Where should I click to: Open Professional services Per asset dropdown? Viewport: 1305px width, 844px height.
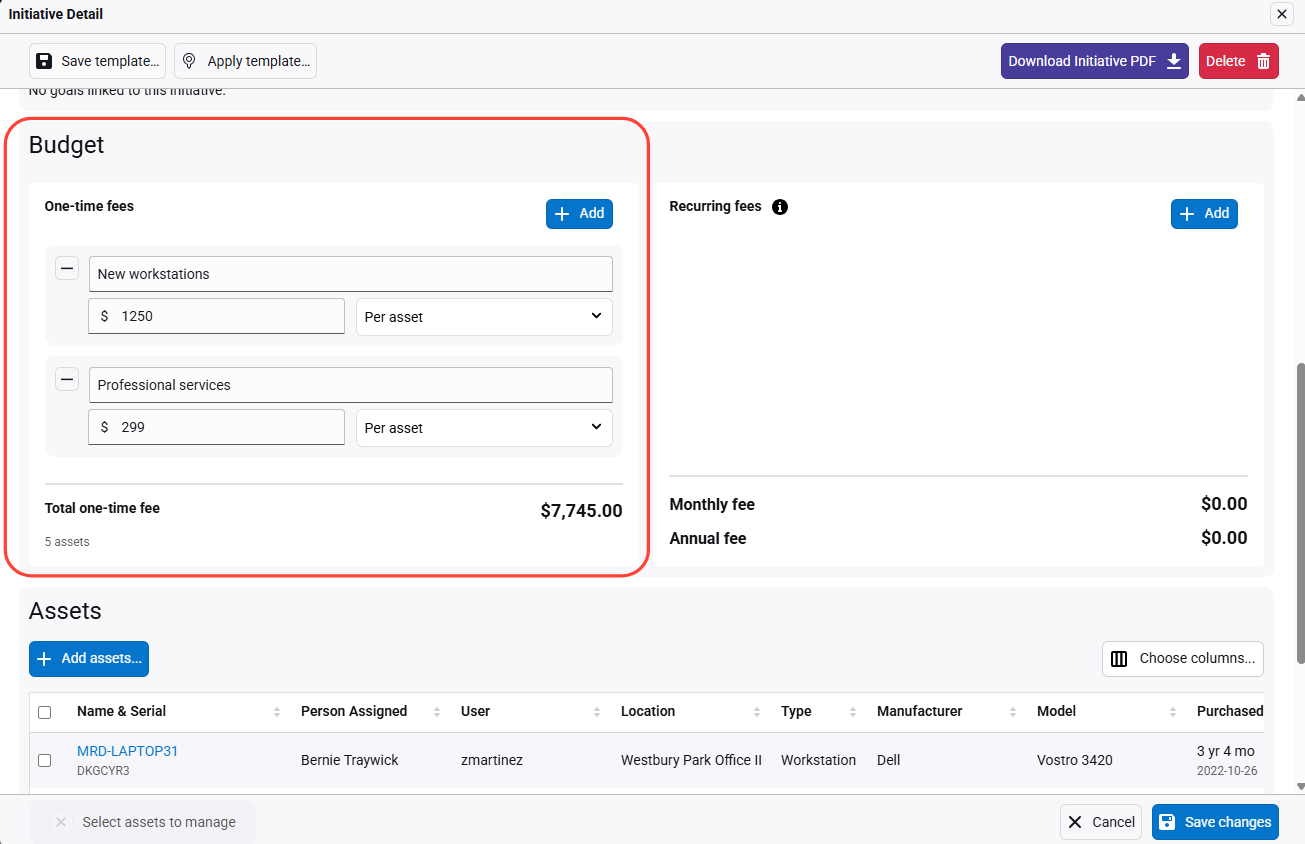point(484,427)
